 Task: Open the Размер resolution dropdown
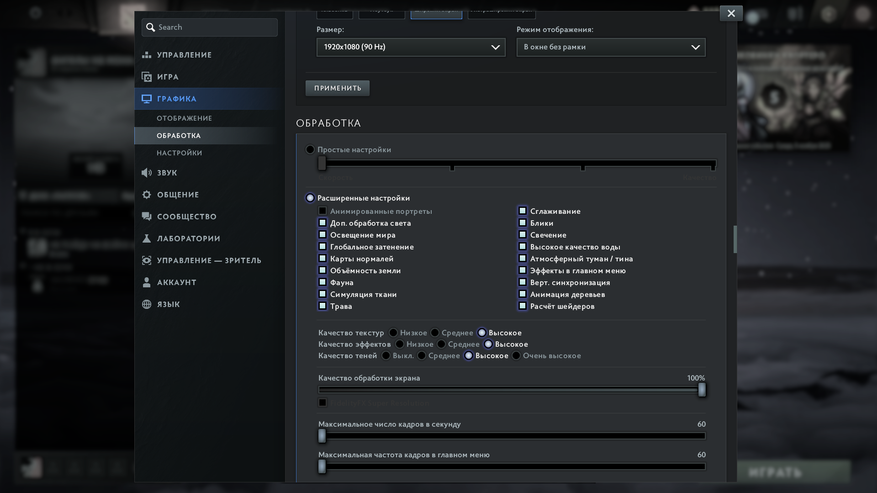point(410,47)
